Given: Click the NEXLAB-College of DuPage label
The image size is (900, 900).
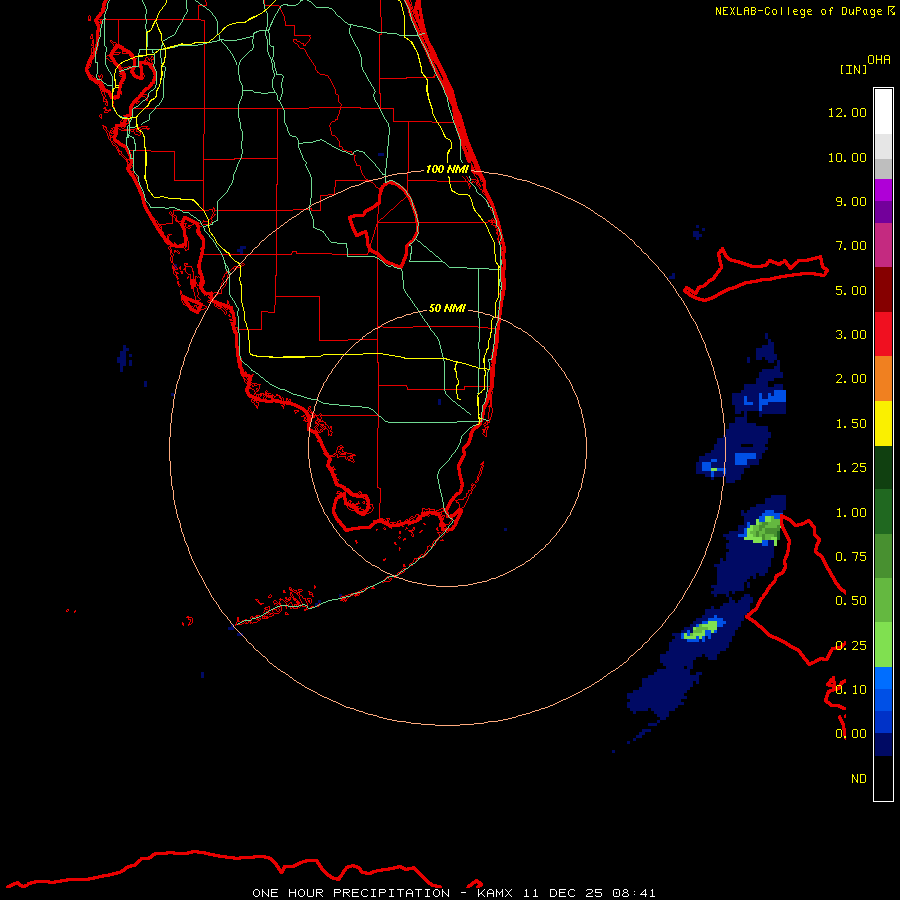Looking at the screenshot, I should pos(799,11).
